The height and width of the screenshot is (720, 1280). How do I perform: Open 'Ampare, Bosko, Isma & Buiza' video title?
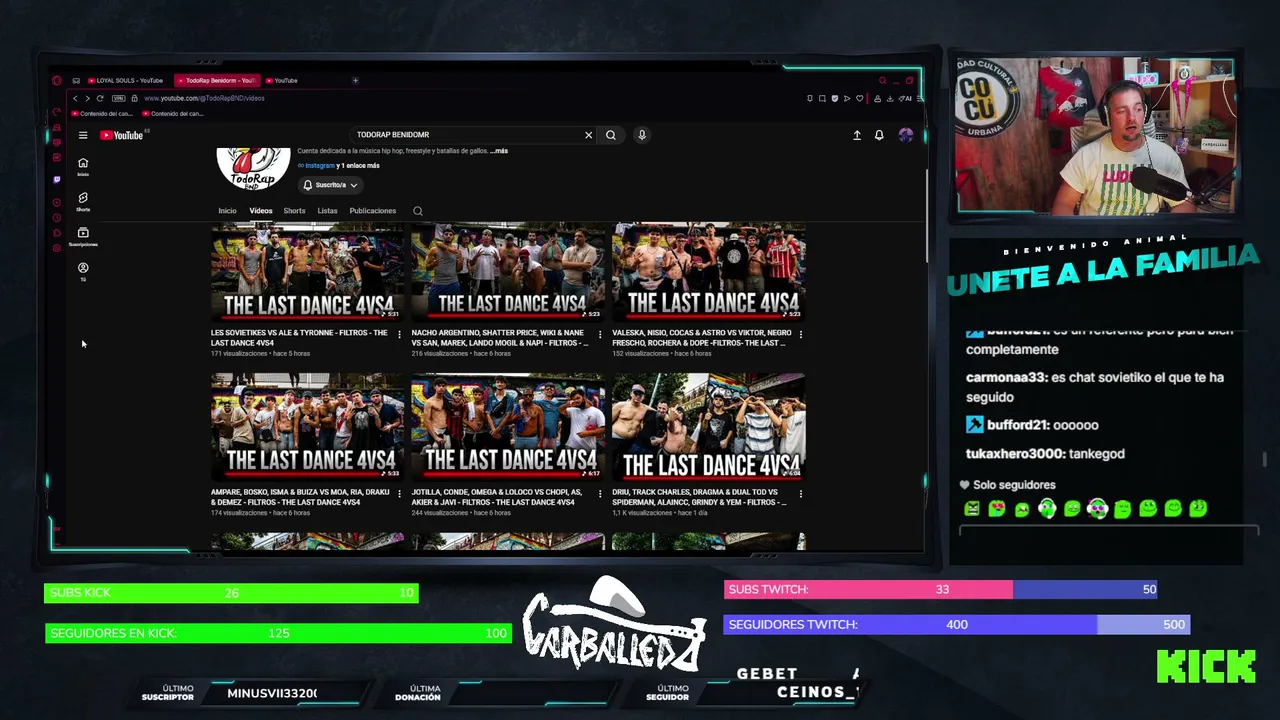pyautogui.click(x=300, y=497)
